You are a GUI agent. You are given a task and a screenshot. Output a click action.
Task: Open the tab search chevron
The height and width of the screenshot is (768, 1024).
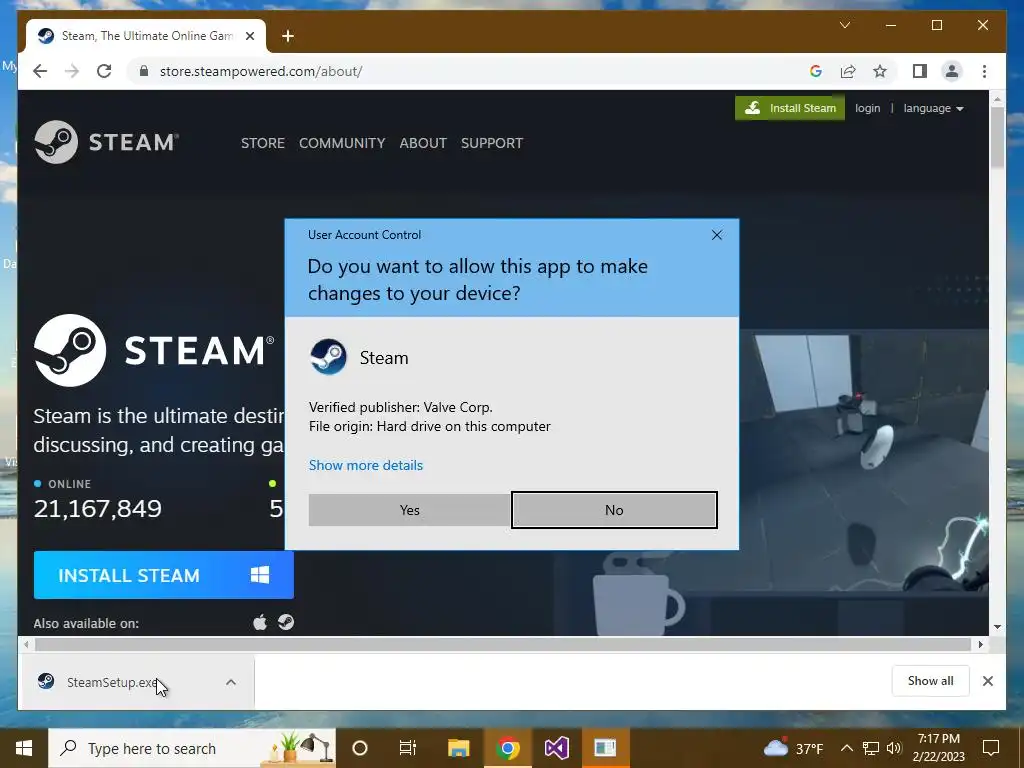[x=844, y=25]
